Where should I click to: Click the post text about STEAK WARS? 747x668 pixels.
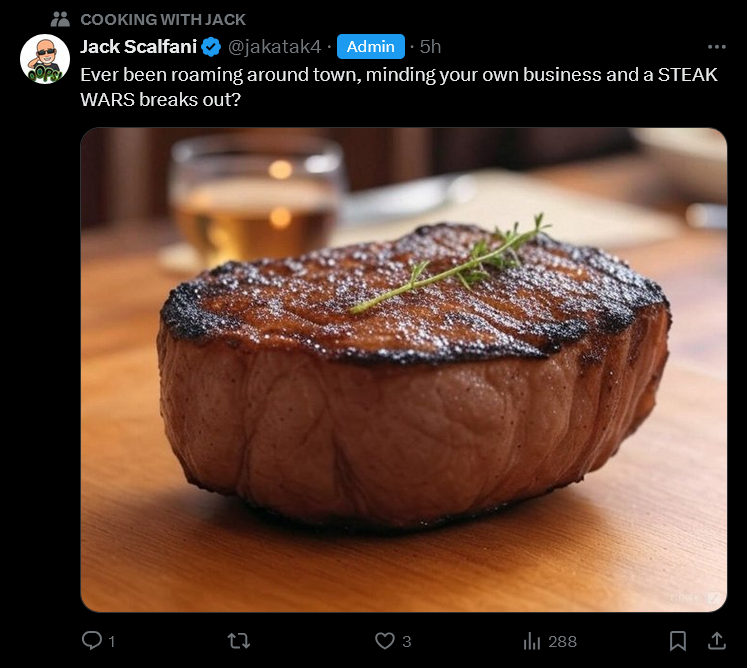point(399,87)
